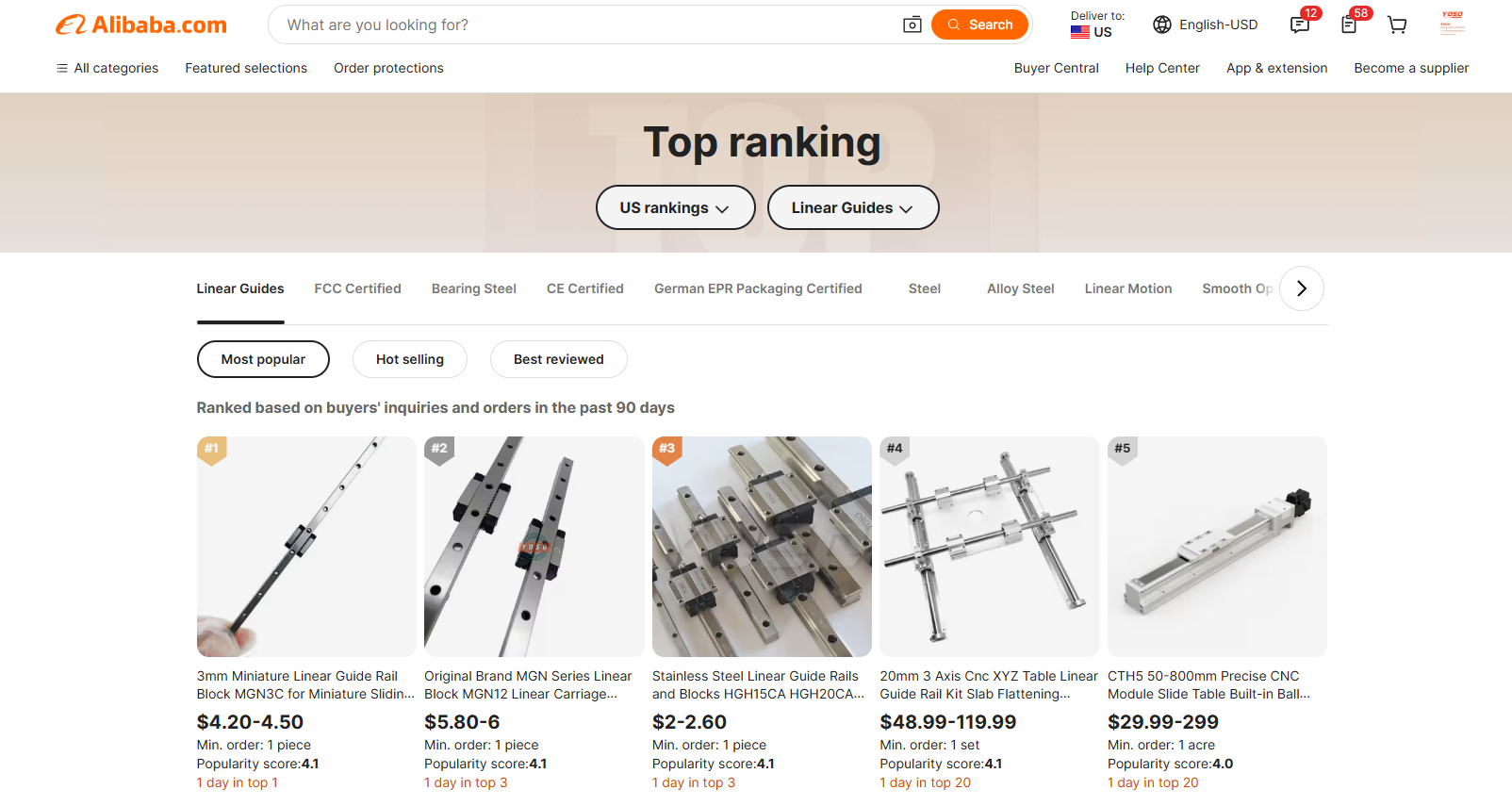Click the search input field
Viewport: 1512px width, 806px height.
[x=584, y=25]
